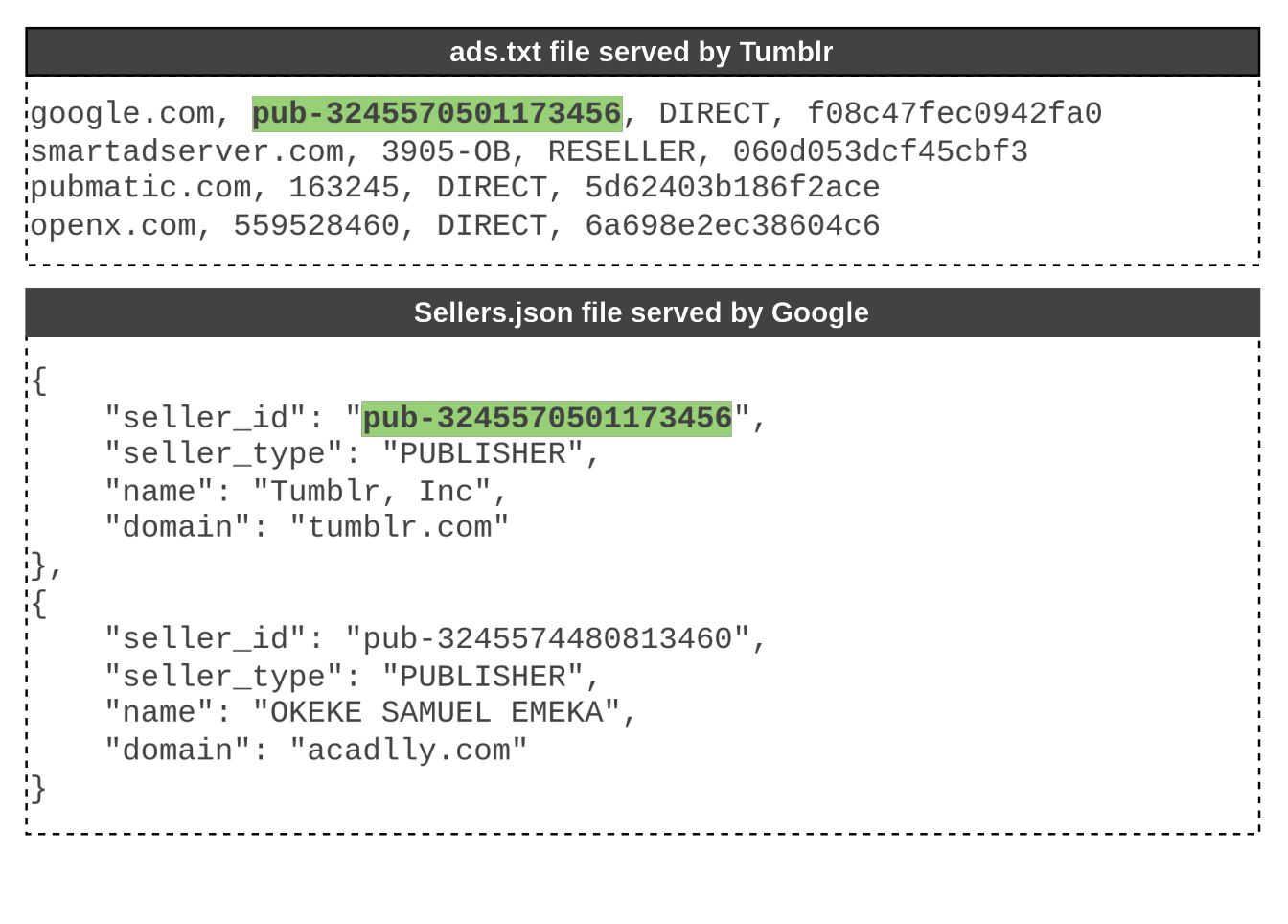Click the 'ads.txt file served by Tumblr' header
This screenshot has height=924, width=1288.
coord(642,52)
